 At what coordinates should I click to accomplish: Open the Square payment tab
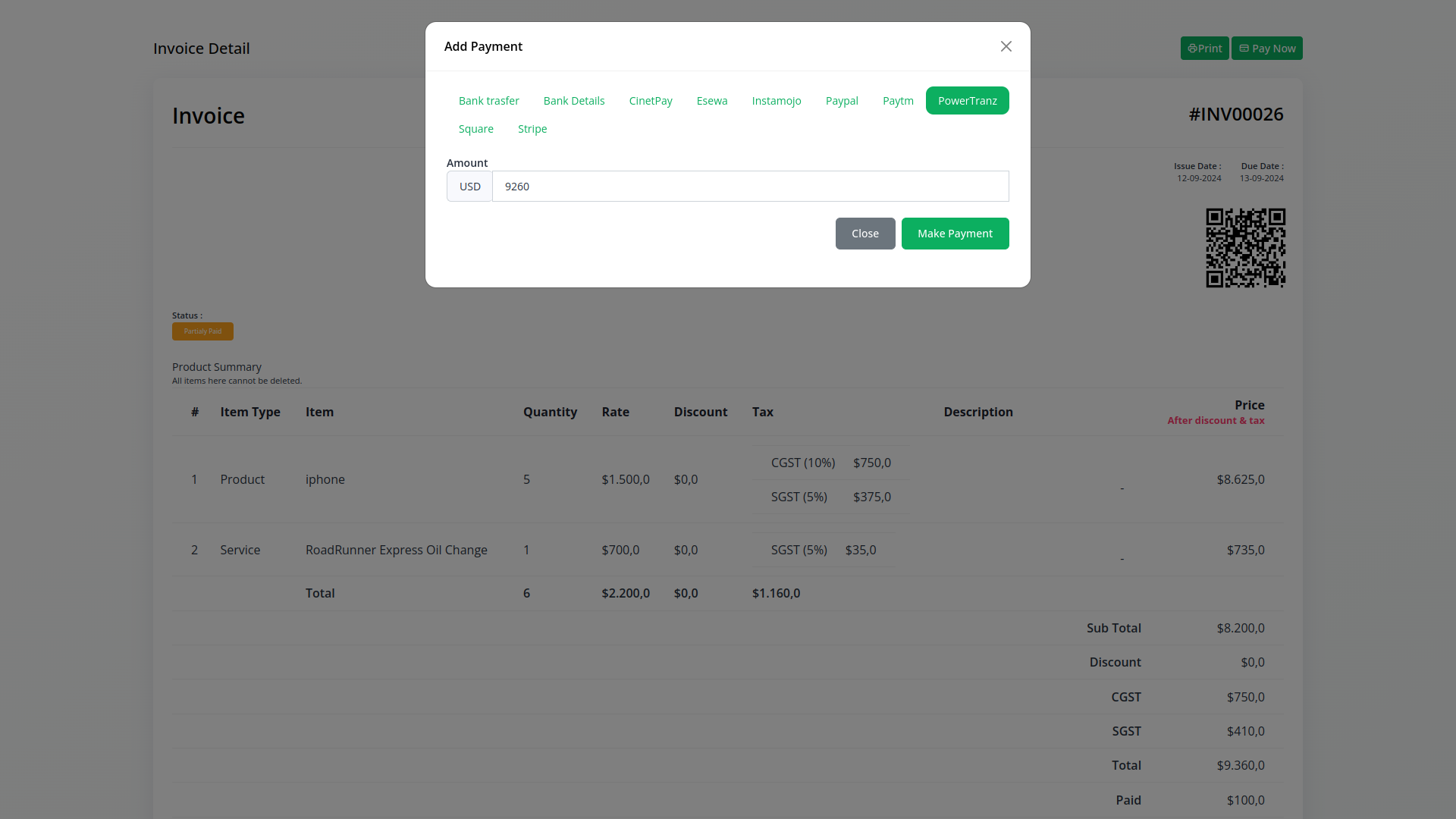[475, 129]
